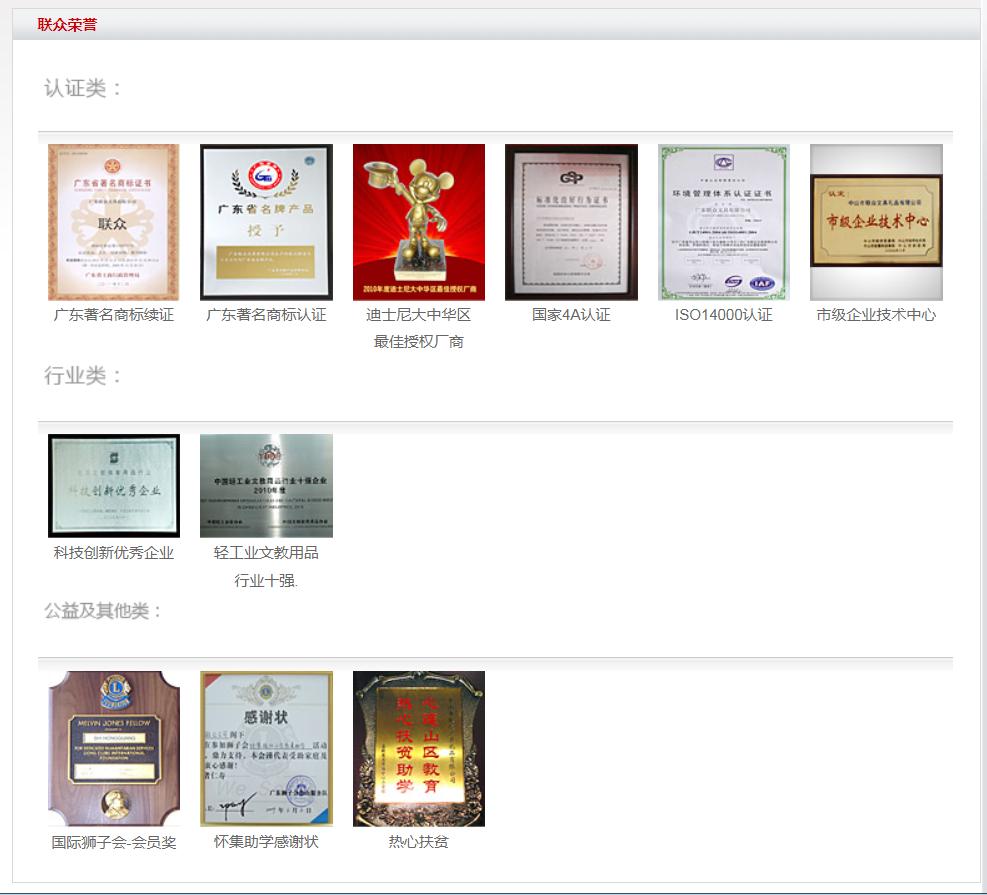View the golden Mickey Disney award image
The image size is (987, 895).
pyautogui.click(x=418, y=222)
